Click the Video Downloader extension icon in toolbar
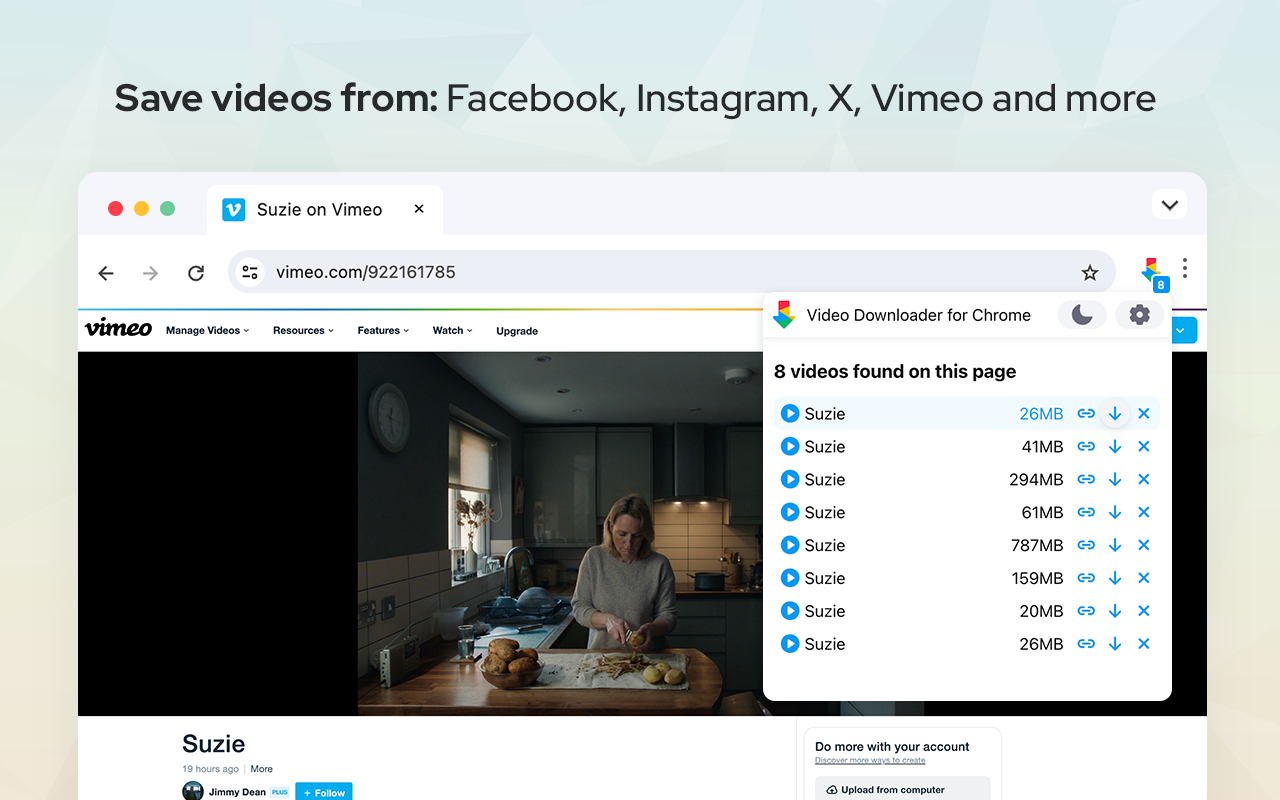 [1152, 271]
